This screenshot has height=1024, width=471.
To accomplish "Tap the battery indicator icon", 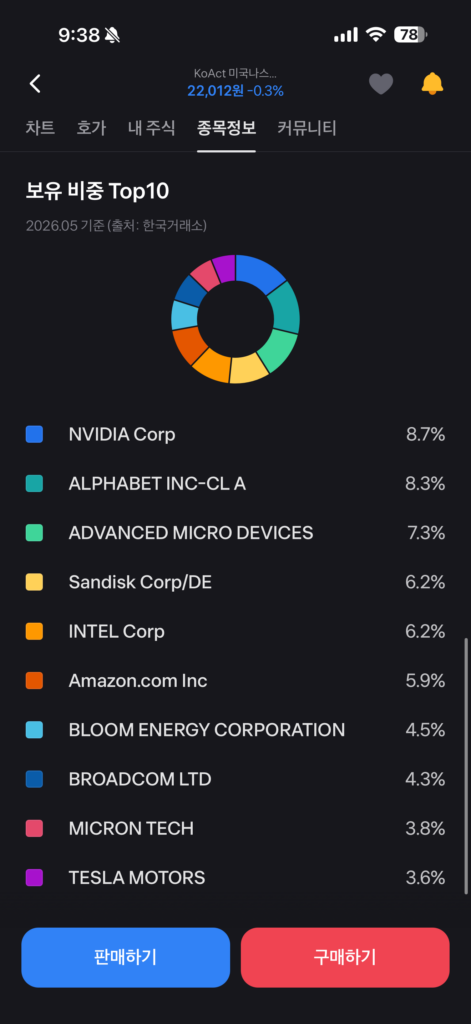I will pyautogui.click(x=410, y=35).
